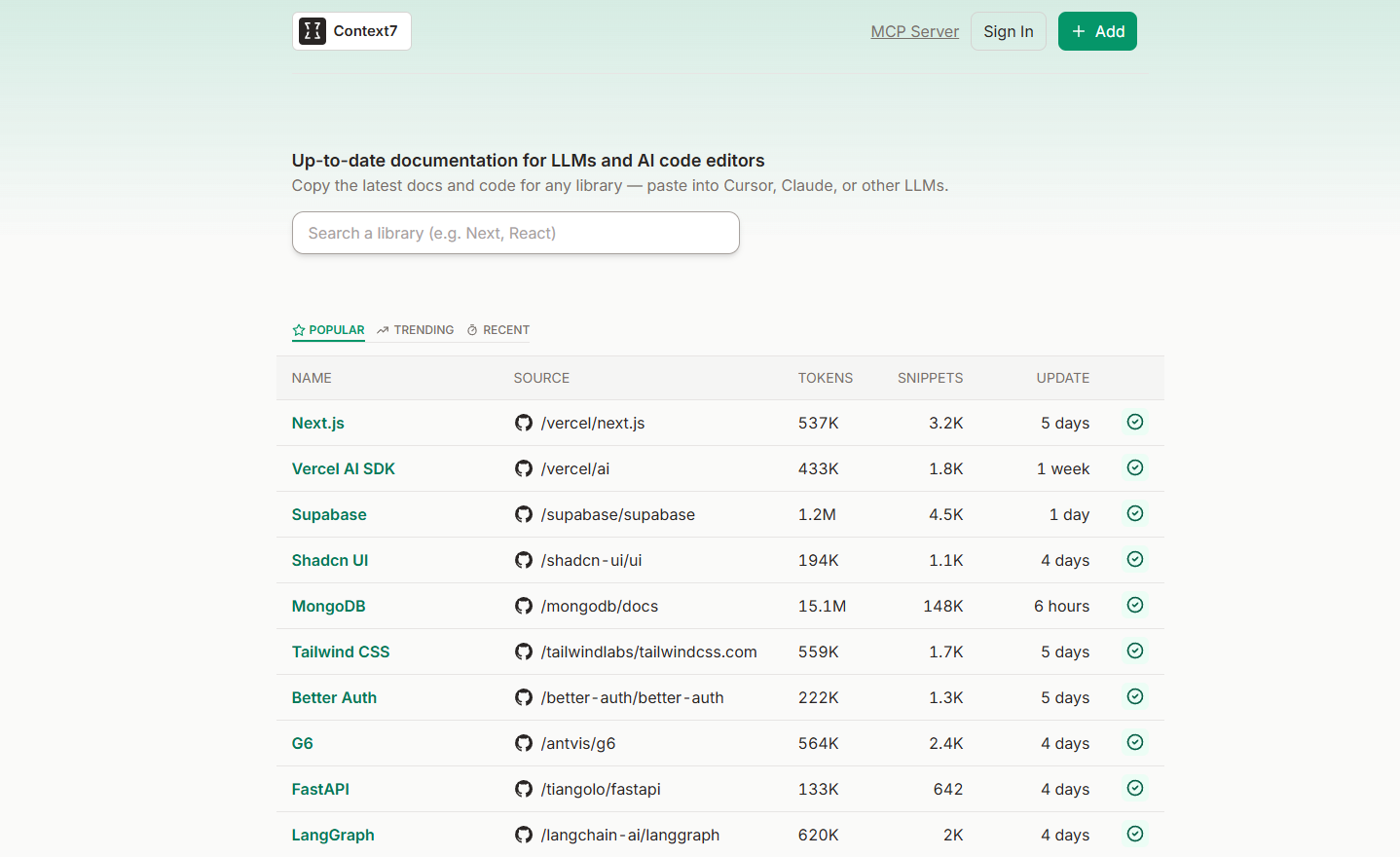Click the 1.2M tokens value
Screen dimensions: 1400x857
click(x=817, y=514)
